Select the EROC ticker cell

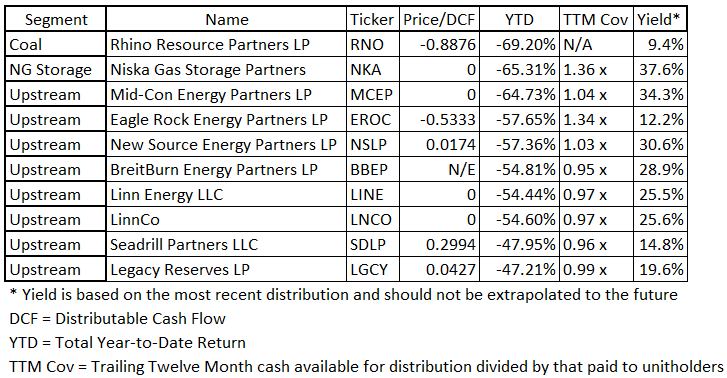pos(372,120)
